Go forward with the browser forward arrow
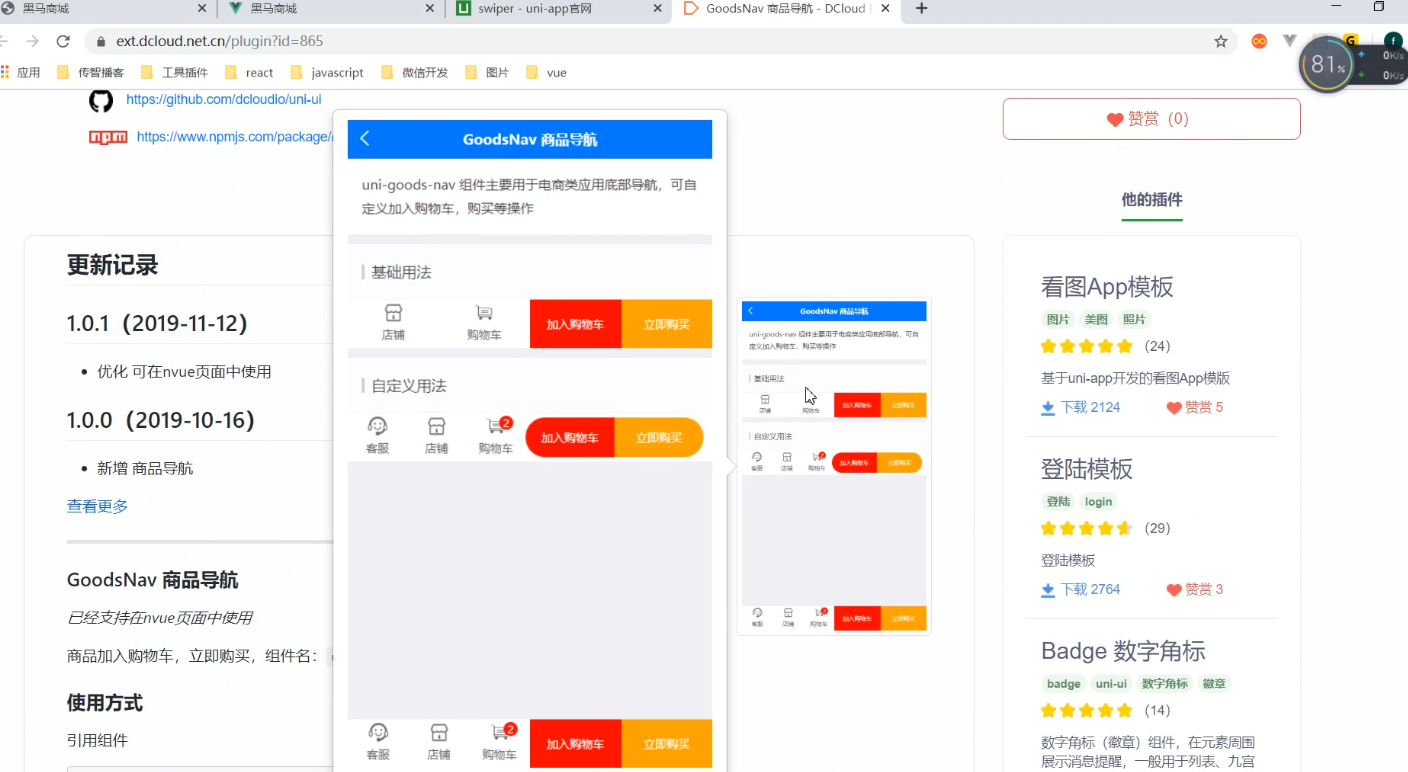The height and width of the screenshot is (772, 1408). click(32, 41)
